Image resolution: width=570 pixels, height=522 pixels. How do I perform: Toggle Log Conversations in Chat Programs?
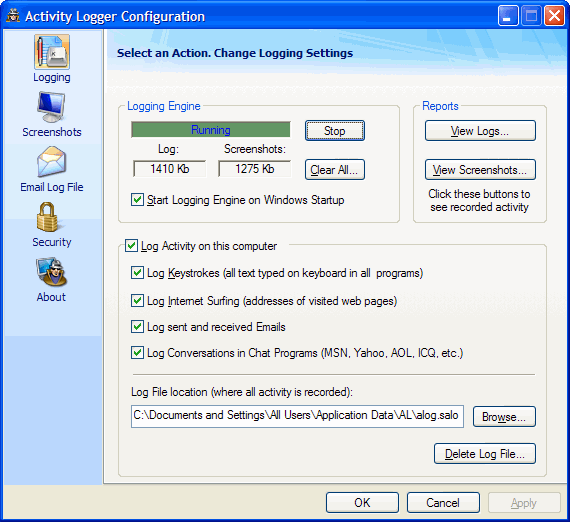click(x=137, y=353)
